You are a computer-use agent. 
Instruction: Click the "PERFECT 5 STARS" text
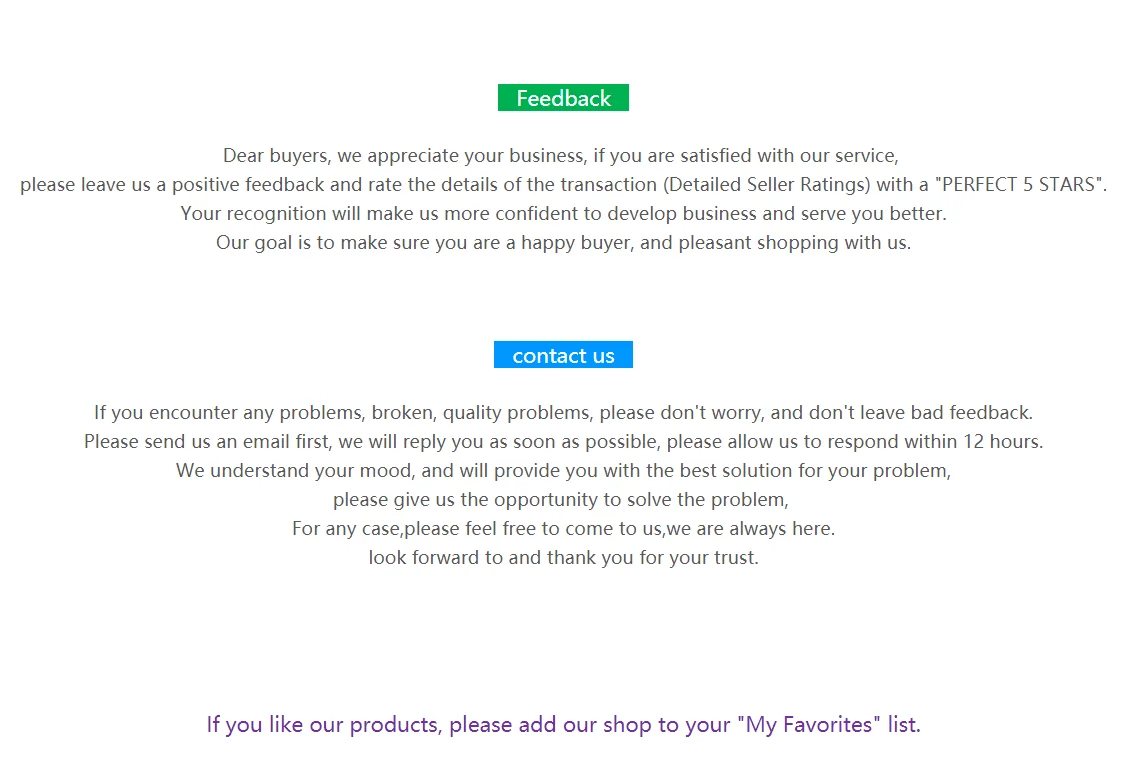(x=1020, y=185)
